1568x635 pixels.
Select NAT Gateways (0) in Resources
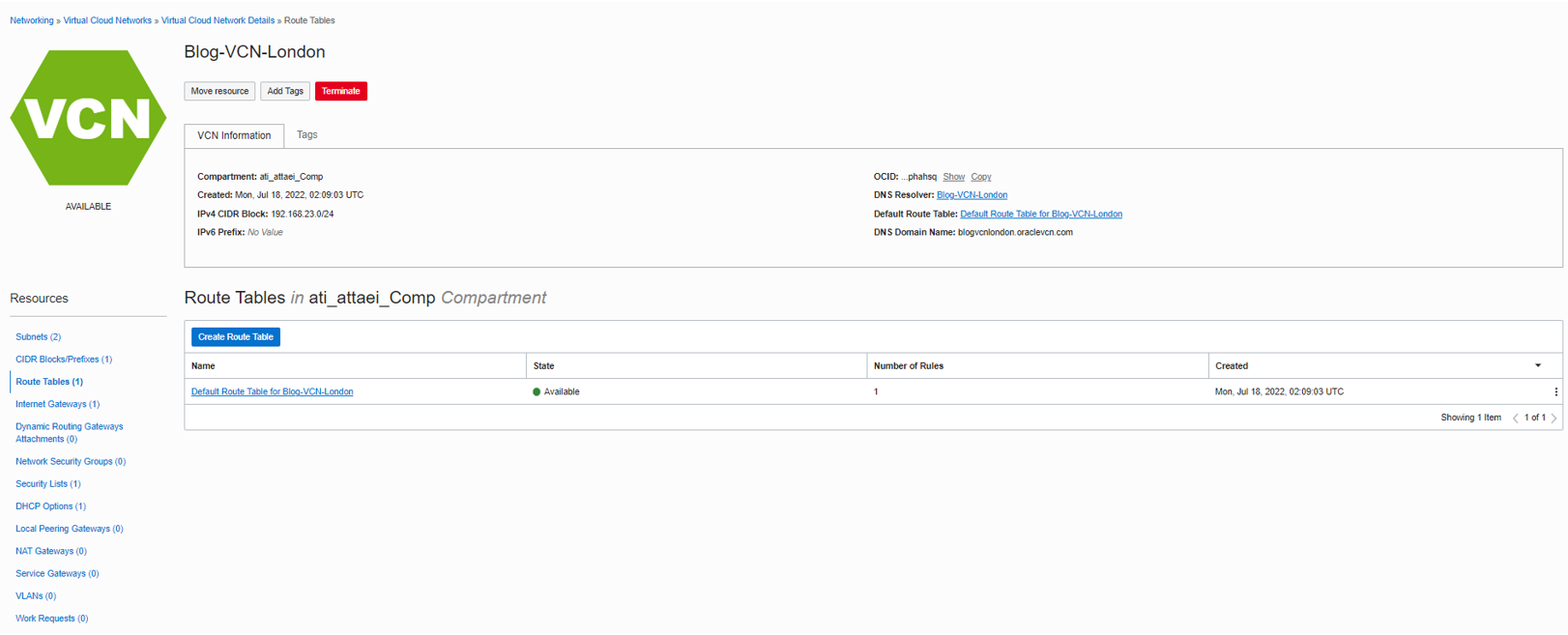(x=51, y=551)
